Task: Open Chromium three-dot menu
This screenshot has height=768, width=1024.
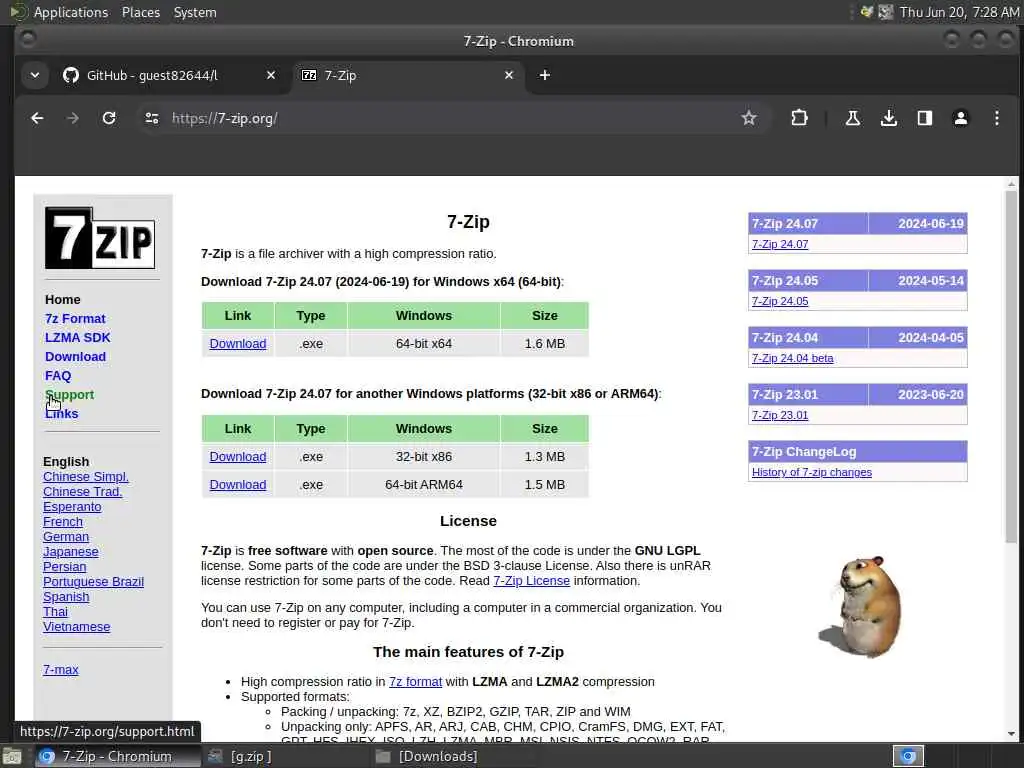Action: coord(997,118)
